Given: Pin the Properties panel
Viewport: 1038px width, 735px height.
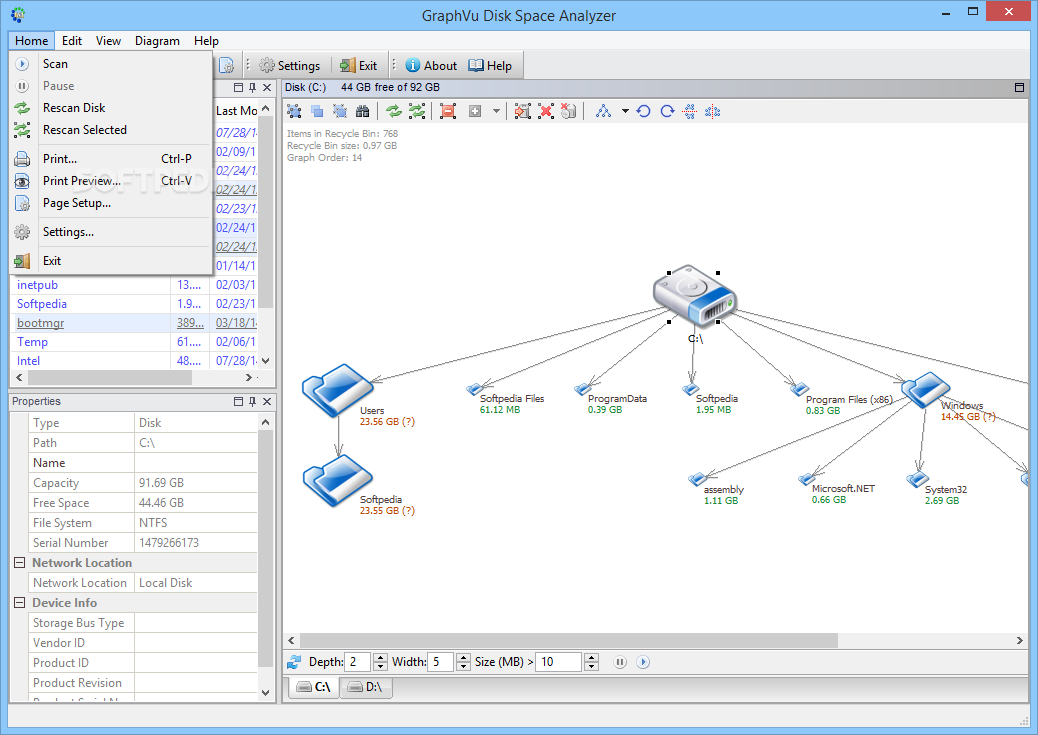Looking at the screenshot, I should coord(252,401).
